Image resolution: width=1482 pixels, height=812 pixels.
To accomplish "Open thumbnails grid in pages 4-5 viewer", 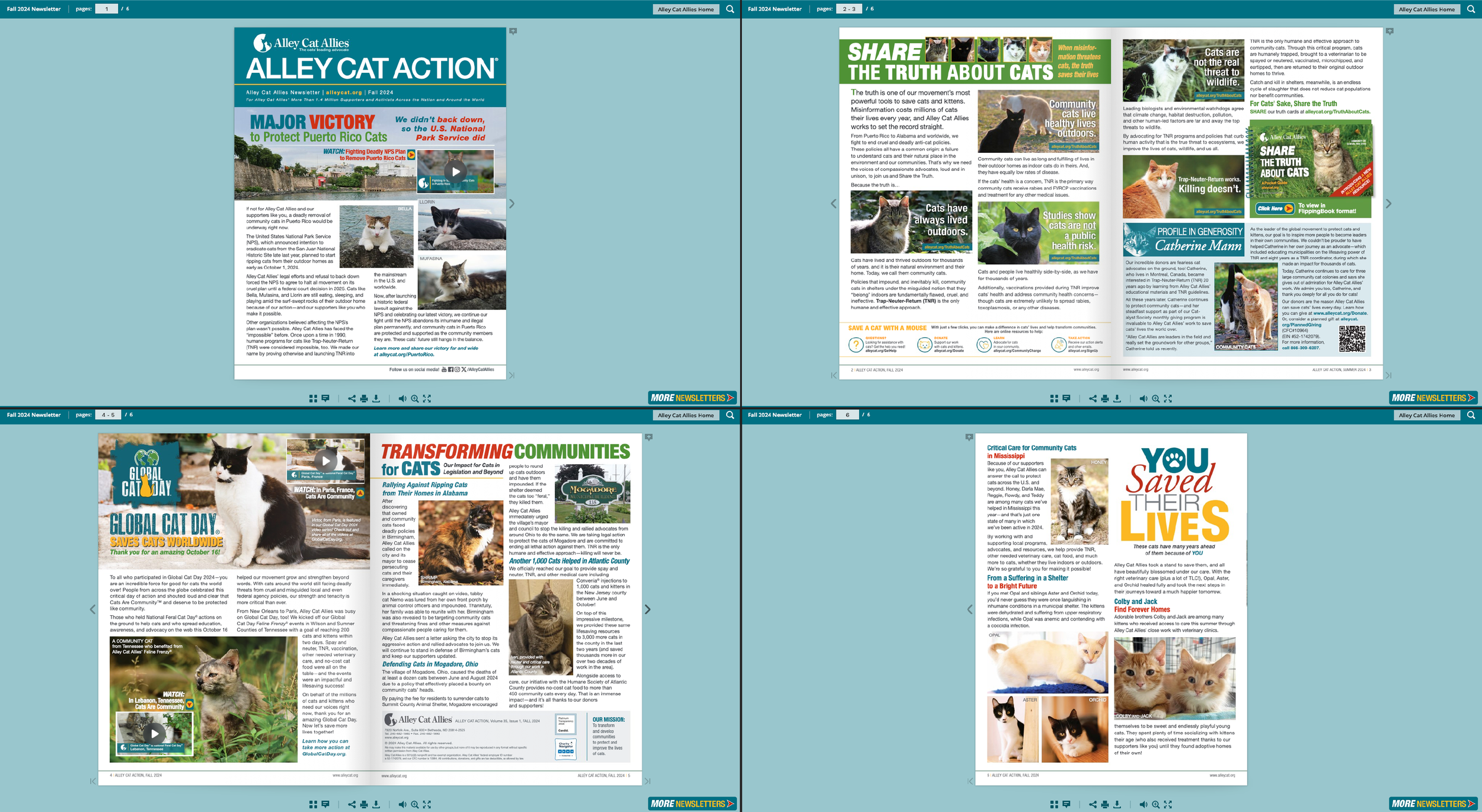I will pyautogui.click(x=313, y=804).
